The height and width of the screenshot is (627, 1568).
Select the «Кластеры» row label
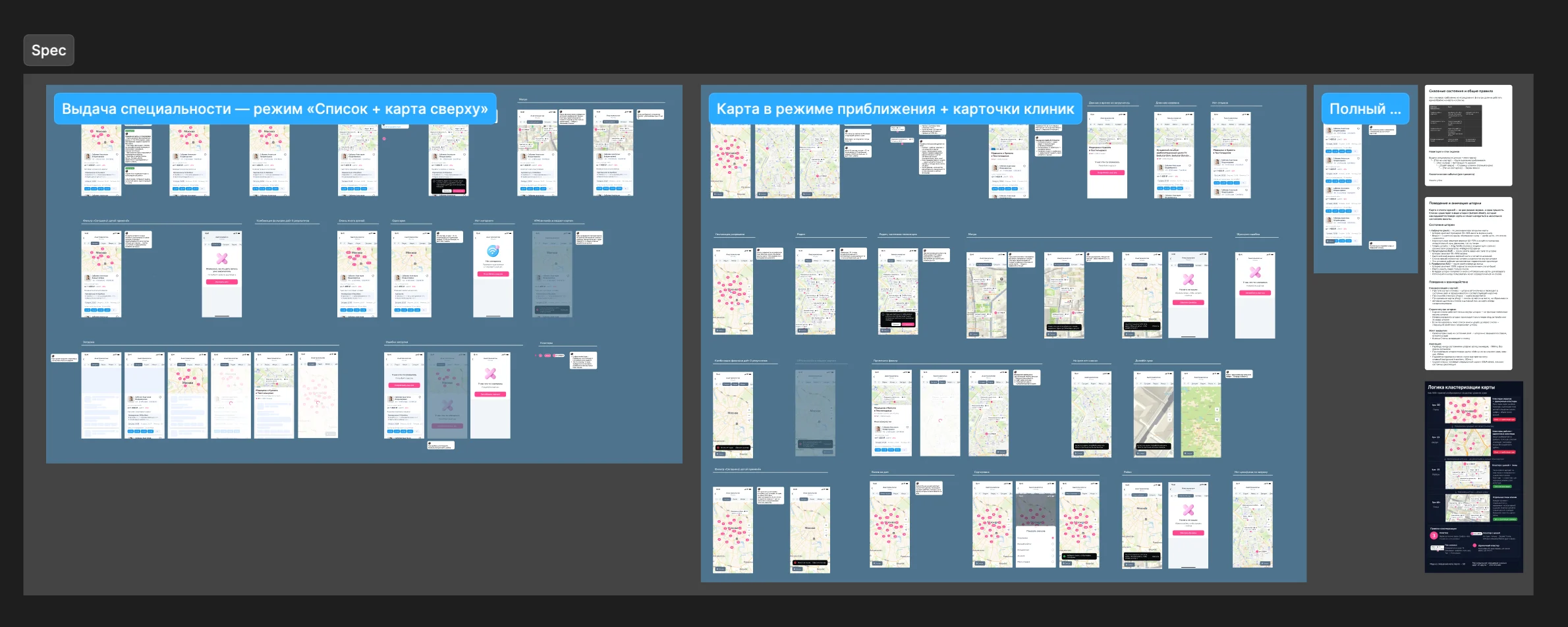point(547,342)
